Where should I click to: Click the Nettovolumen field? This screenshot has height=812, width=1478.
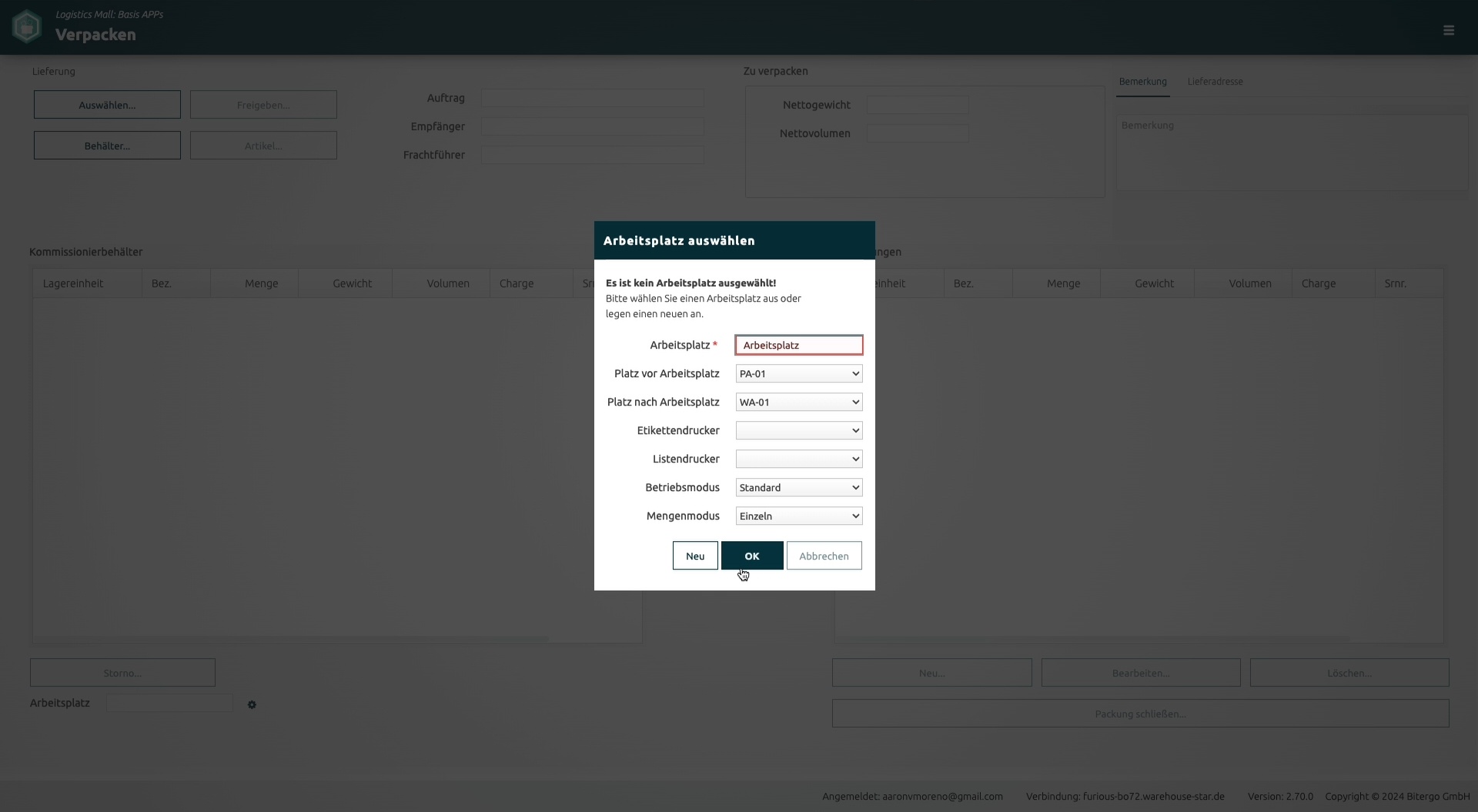918,133
